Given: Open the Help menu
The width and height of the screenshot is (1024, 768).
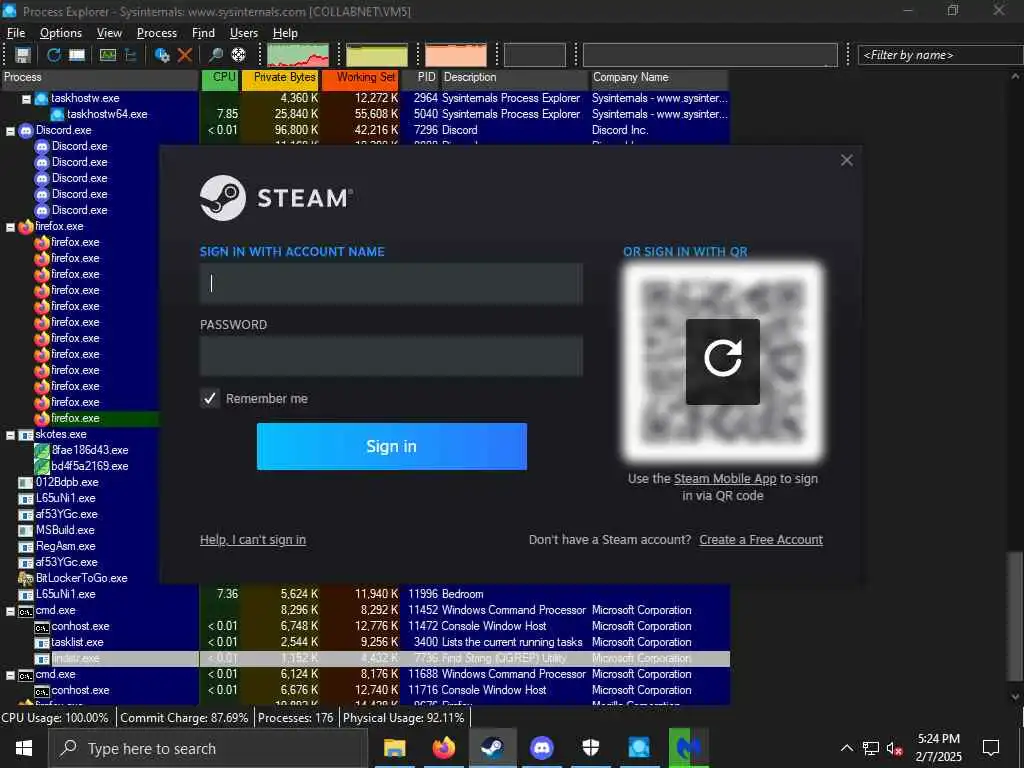Looking at the screenshot, I should pos(285,33).
